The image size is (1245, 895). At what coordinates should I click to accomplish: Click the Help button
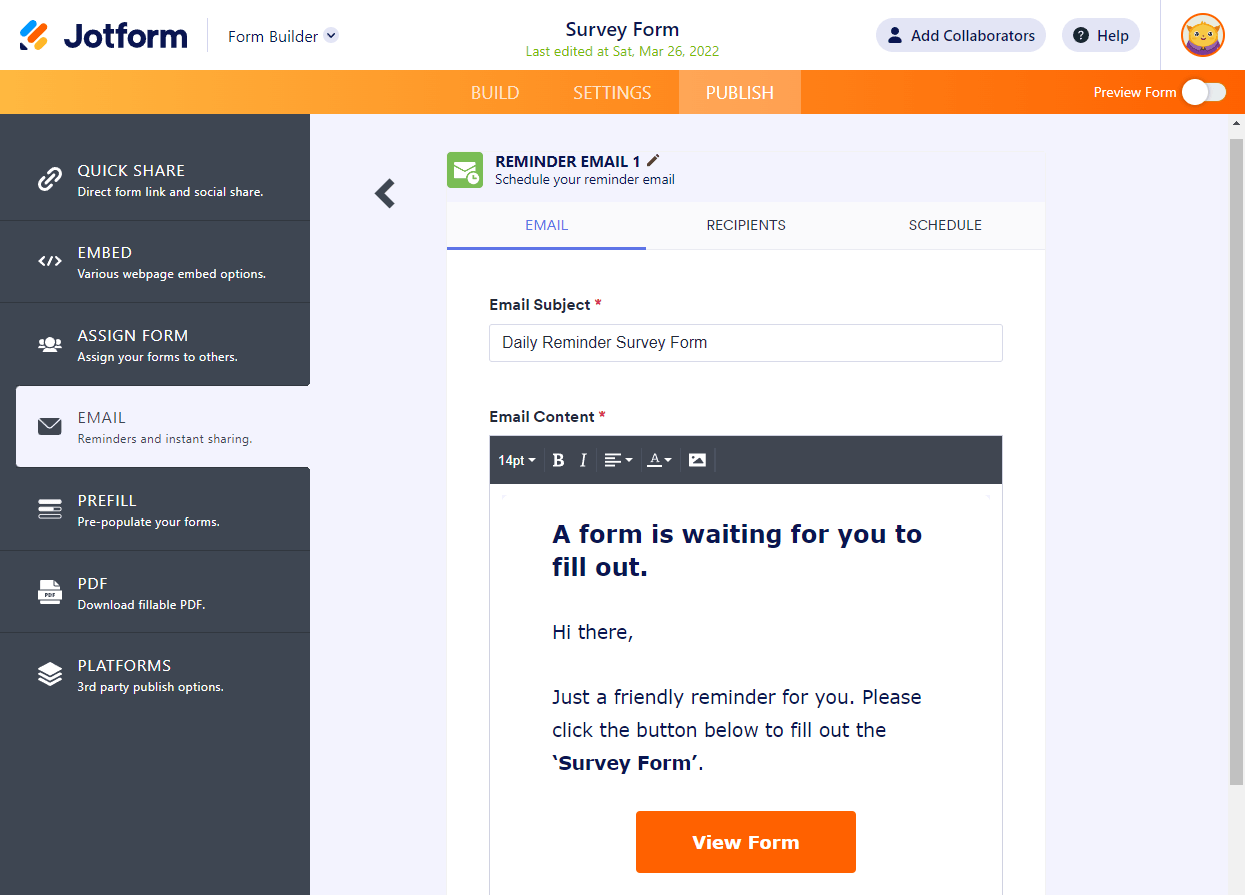pyautogui.click(x=1100, y=36)
